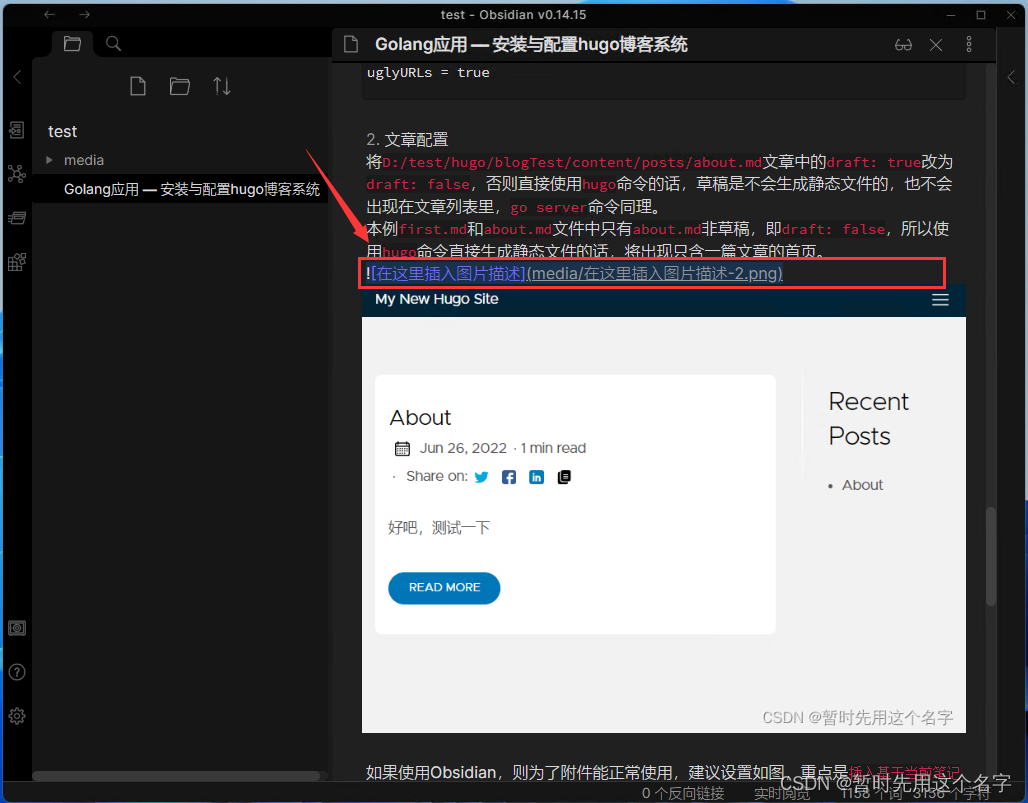Image resolution: width=1028 pixels, height=803 pixels.
Task: Switch to the search tab
Action: [113, 43]
